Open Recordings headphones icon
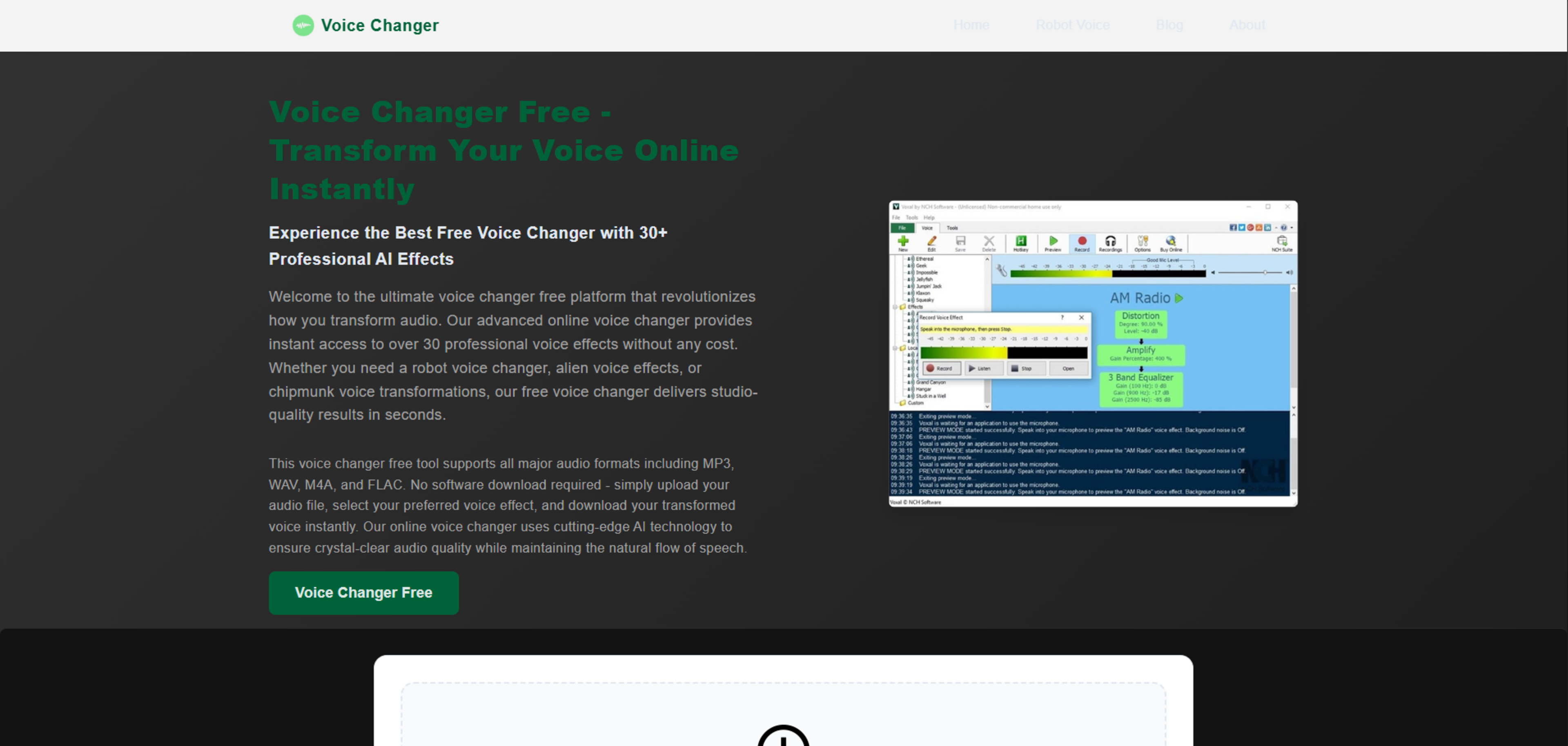Image resolution: width=1568 pixels, height=746 pixels. coord(1110,242)
